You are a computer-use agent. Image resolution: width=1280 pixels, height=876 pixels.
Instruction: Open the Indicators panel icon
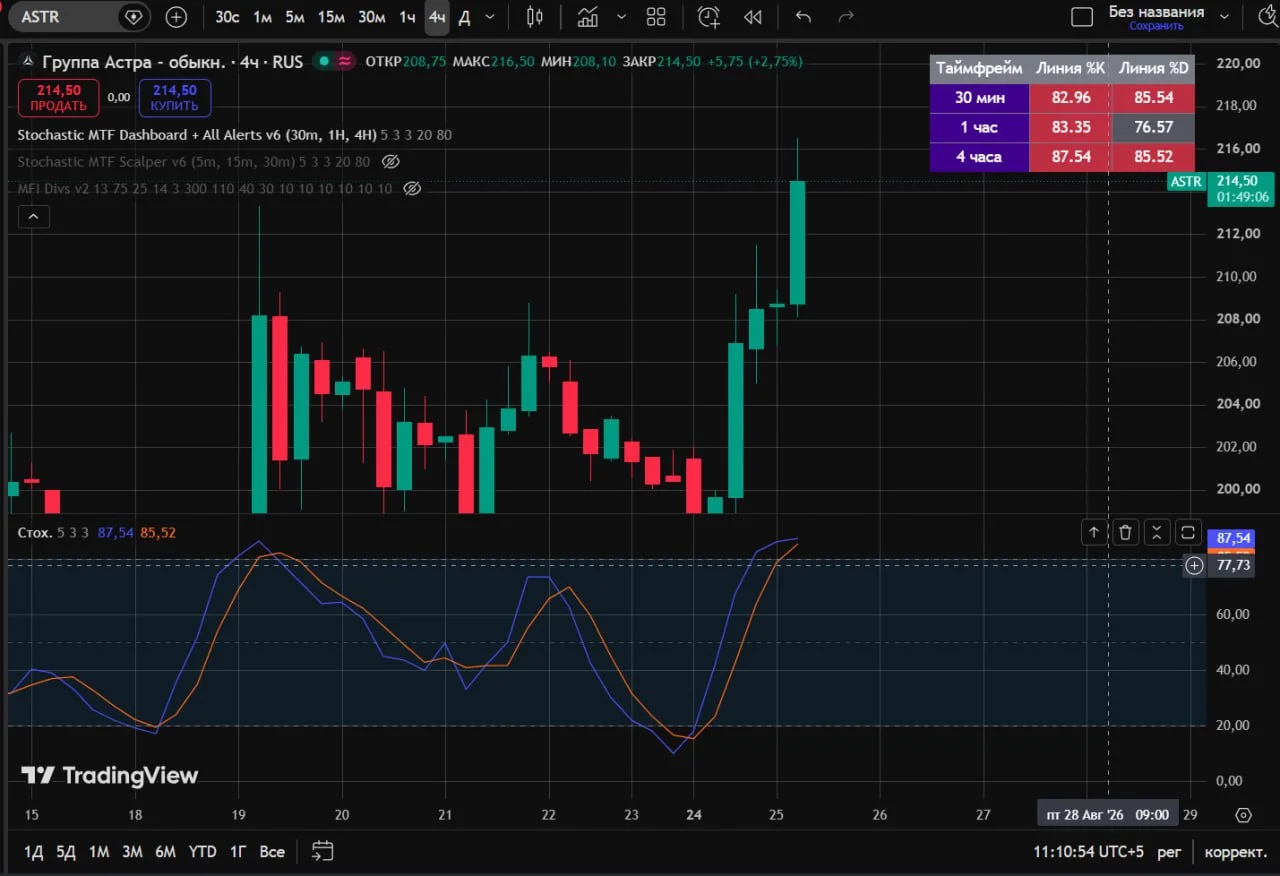click(588, 17)
